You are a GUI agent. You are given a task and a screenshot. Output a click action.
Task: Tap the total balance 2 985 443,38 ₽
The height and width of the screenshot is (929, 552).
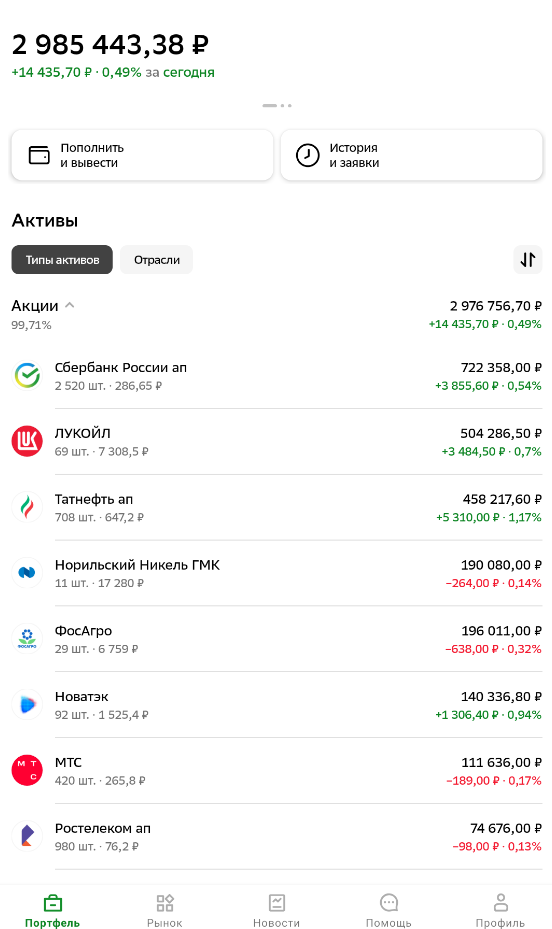(x=110, y=44)
